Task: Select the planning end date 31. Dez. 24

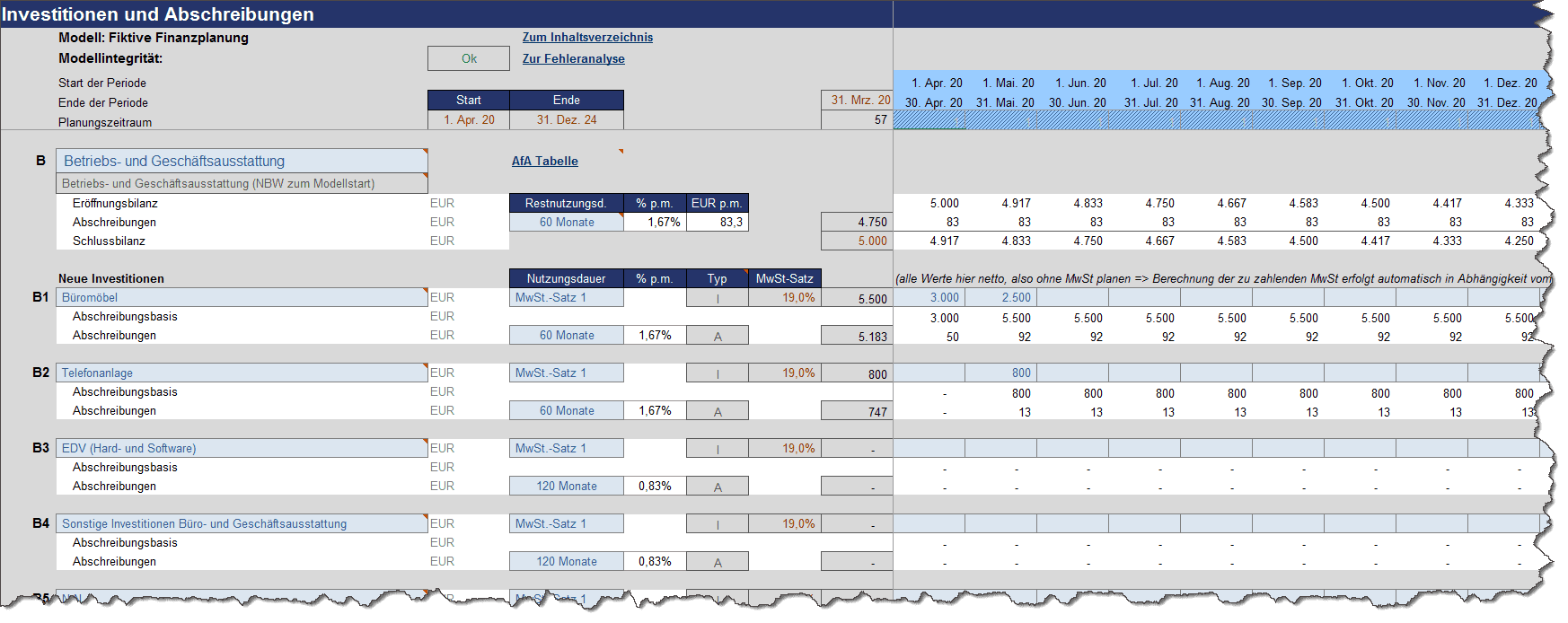Action: coord(566,120)
